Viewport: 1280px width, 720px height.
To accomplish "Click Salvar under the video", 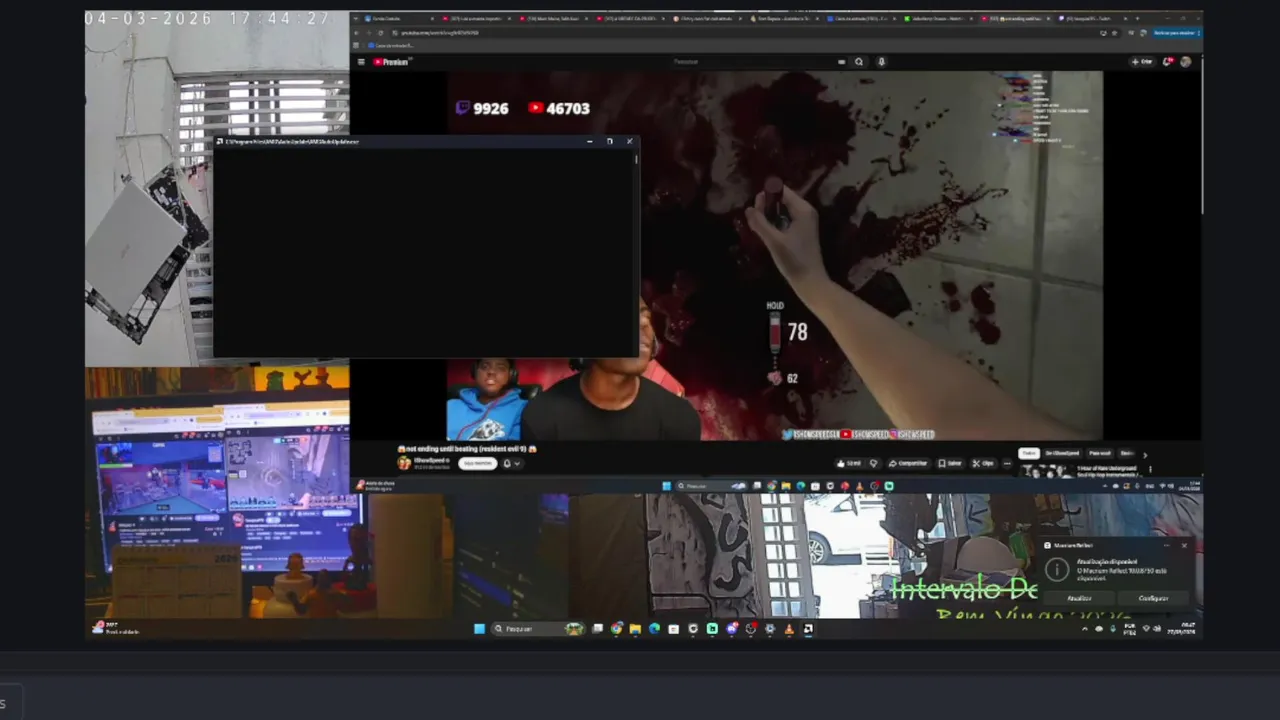I will pos(950,463).
